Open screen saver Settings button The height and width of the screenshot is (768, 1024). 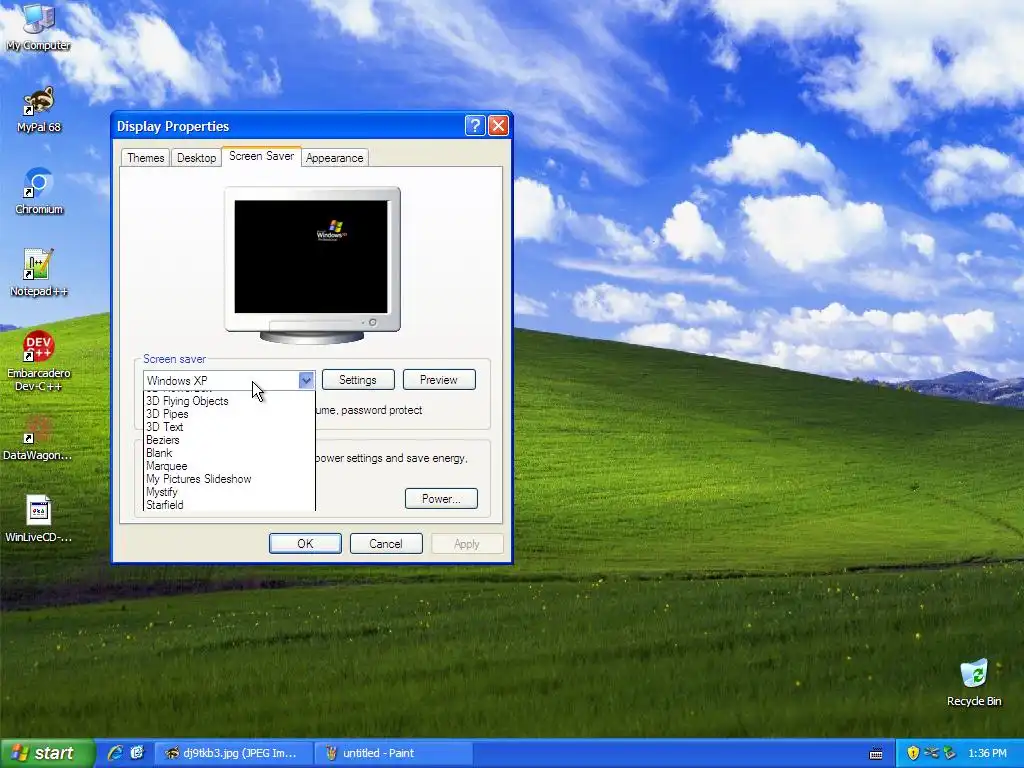pyautogui.click(x=358, y=379)
